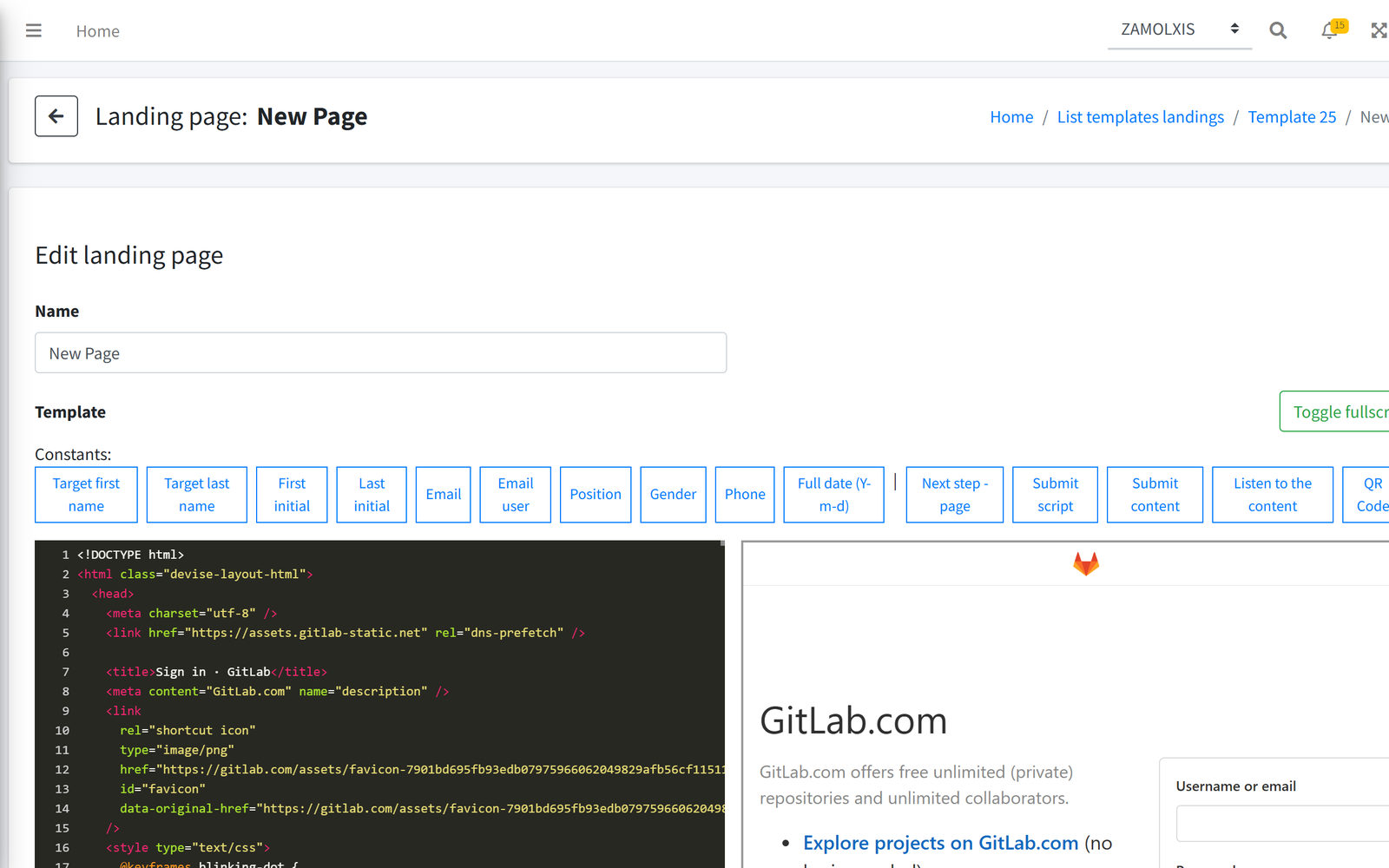This screenshot has height=868, width=1389.
Task: Insert Target last name constant
Action: 197,495
